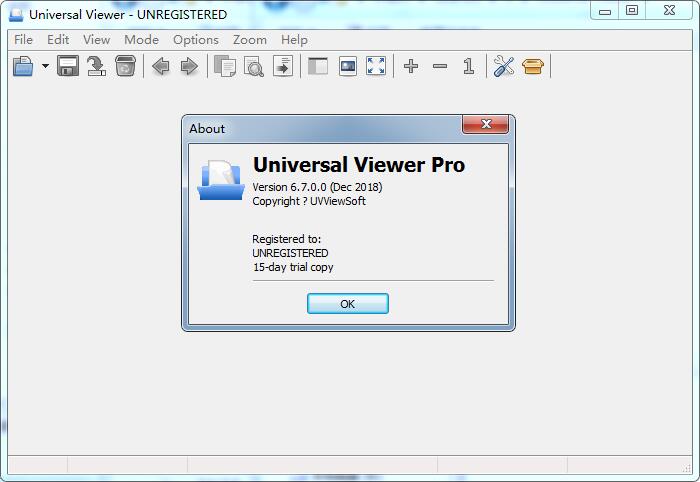700x482 pixels.
Task: Toggle the navigation panel icon
Action: pos(318,66)
